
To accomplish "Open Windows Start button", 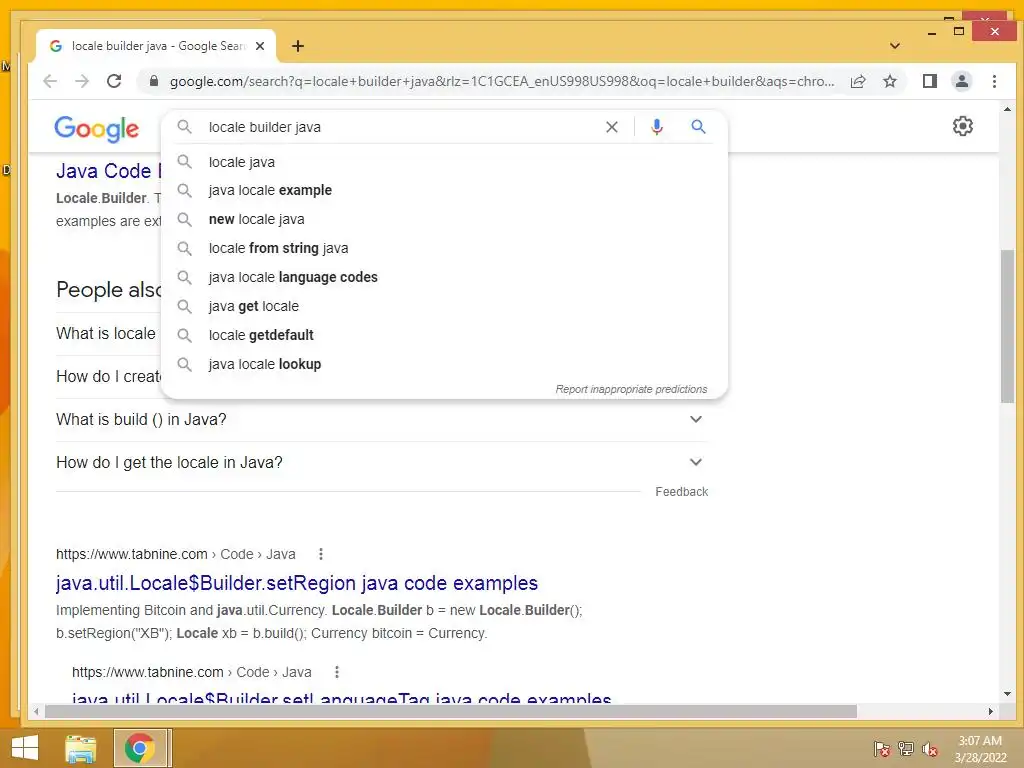I will click(25, 748).
